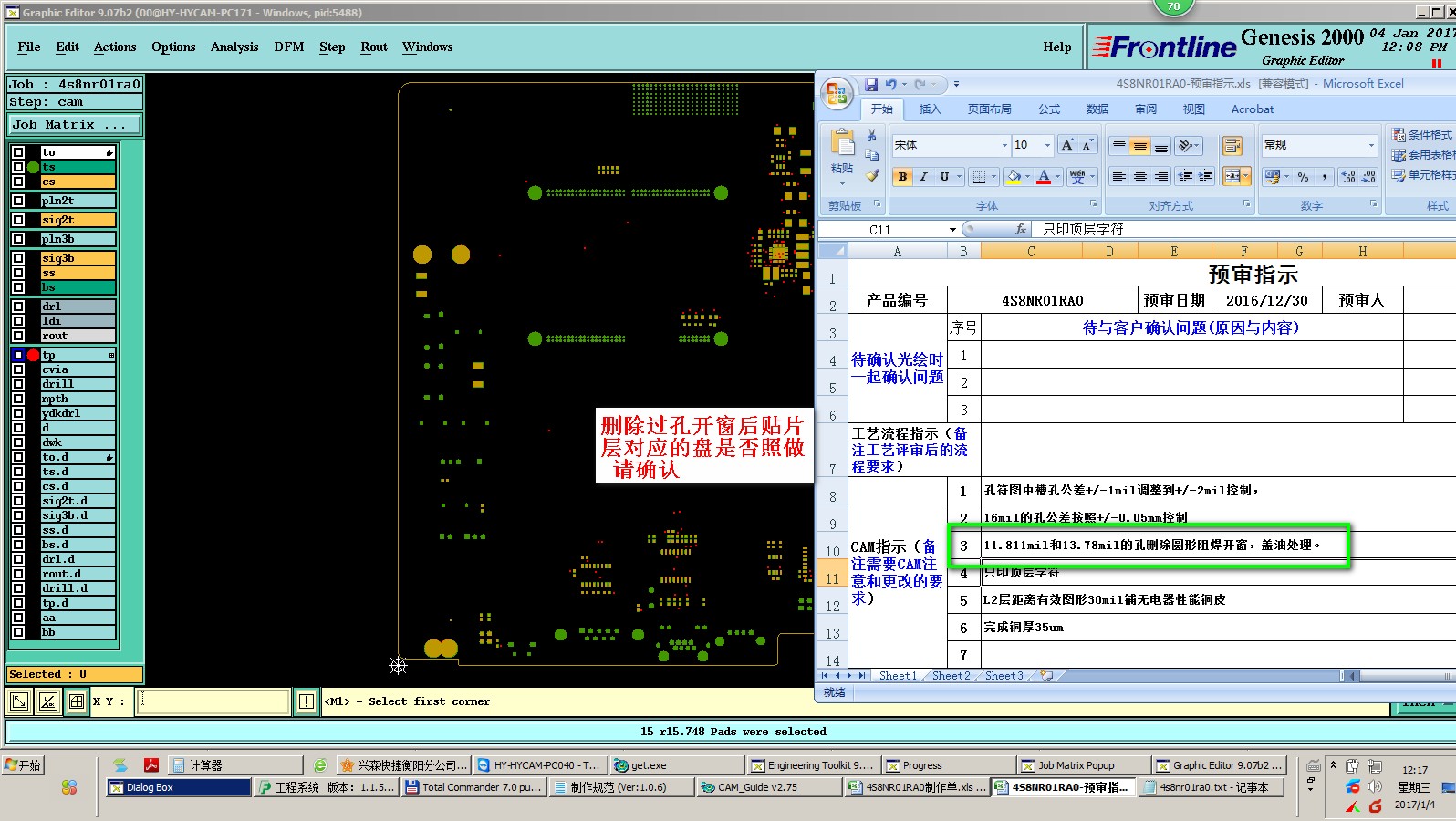Click the increase decimal icon
This screenshot has width=1456, height=821.
(x=1347, y=176)
